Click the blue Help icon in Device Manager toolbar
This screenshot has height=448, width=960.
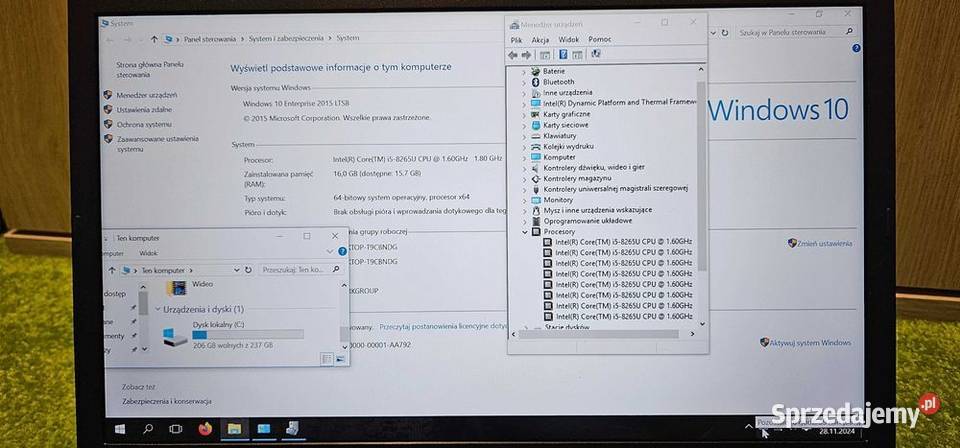562,55
